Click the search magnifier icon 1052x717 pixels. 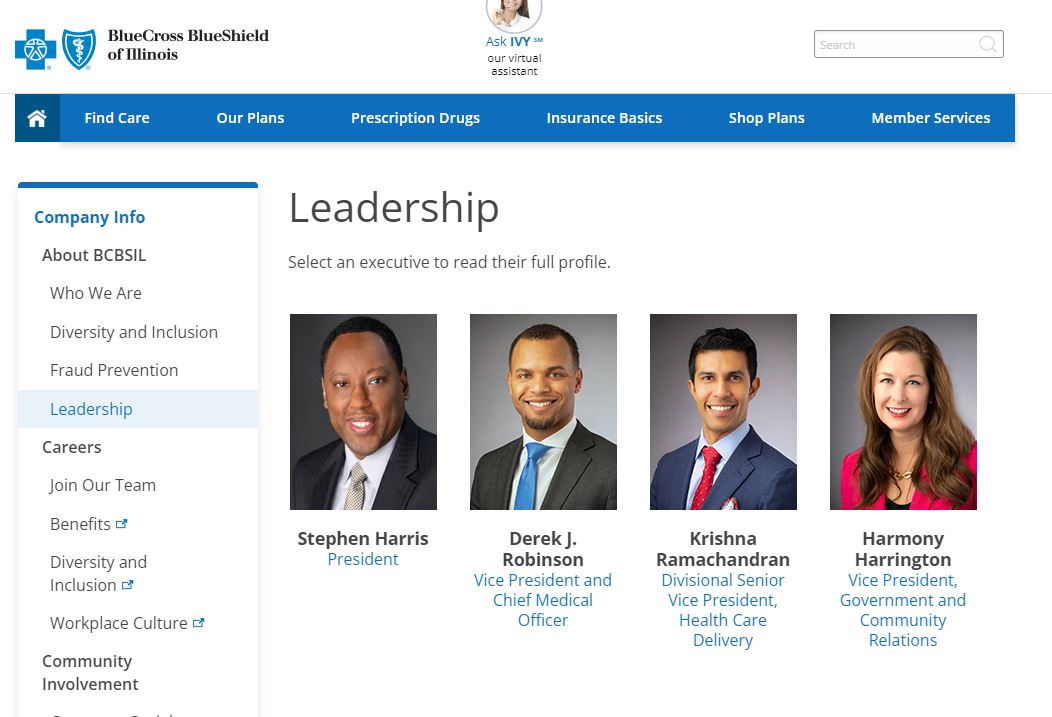pos(988,44)
